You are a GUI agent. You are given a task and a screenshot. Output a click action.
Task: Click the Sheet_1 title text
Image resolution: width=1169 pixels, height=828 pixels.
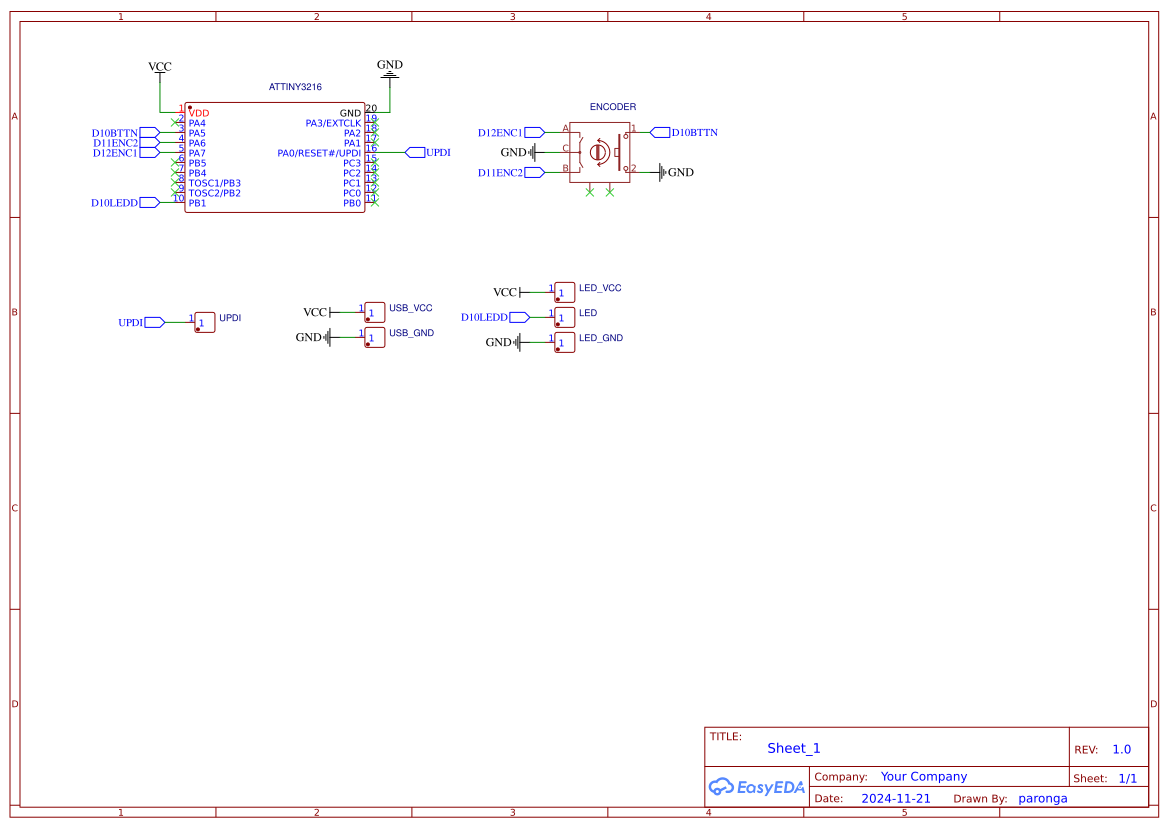point(793,748)
